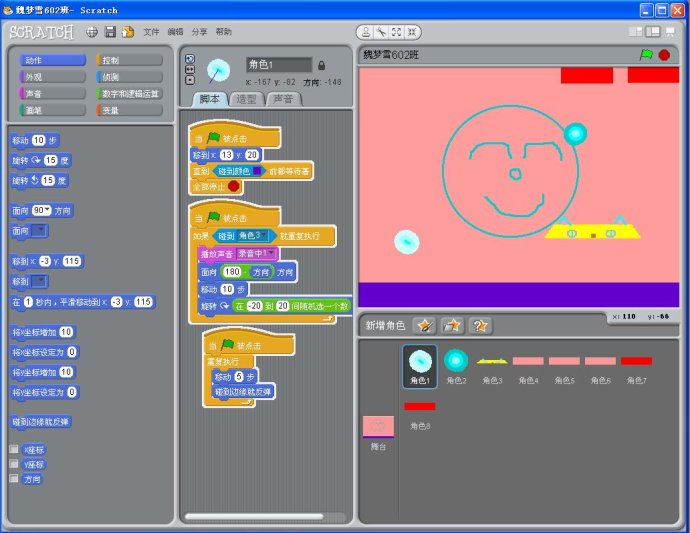This screenshot has width=690, height=533.
Task: Set rotation style to can rotate
Action: 190,59
